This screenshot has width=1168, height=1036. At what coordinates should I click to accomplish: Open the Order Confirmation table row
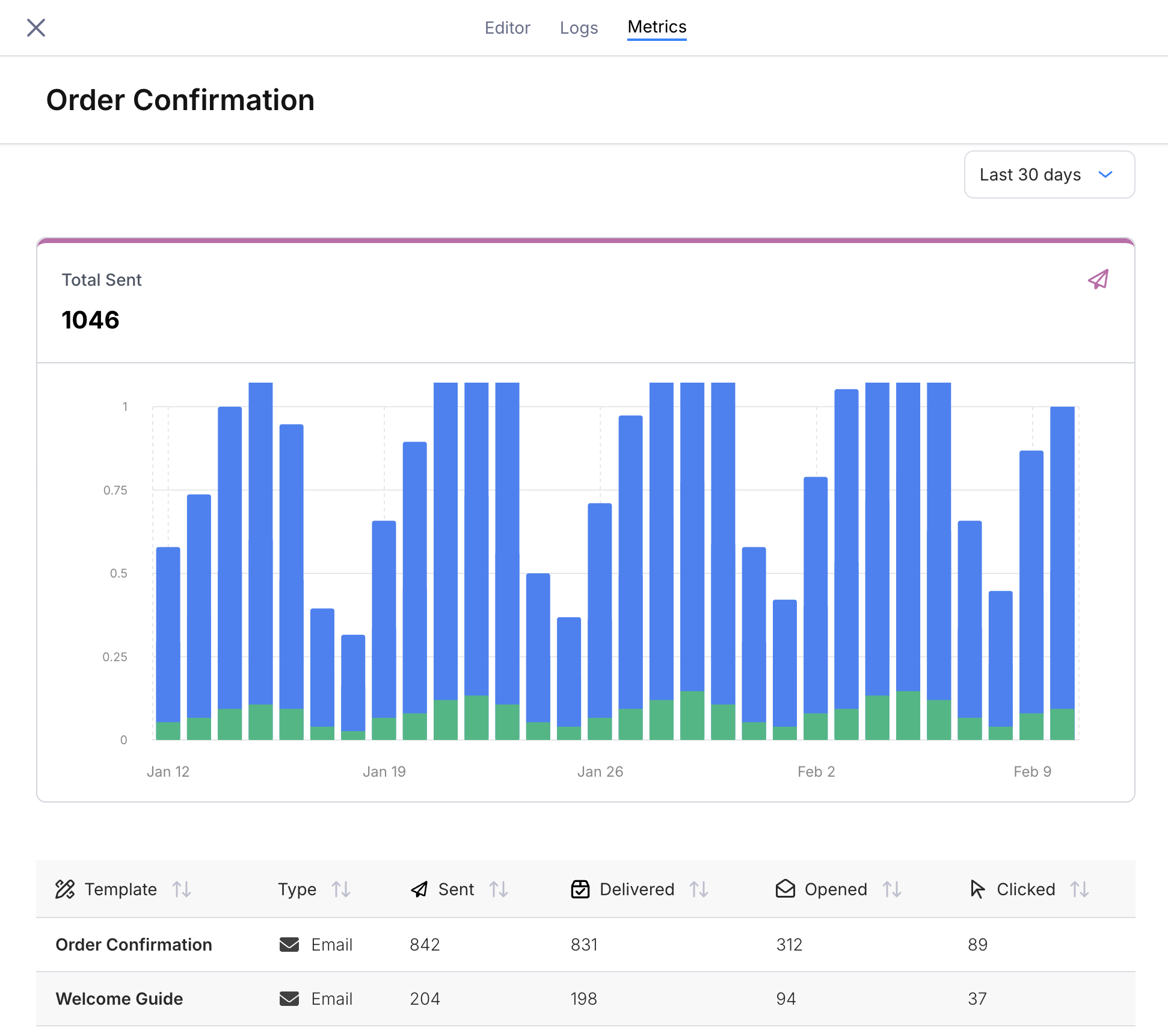[134, 945]
